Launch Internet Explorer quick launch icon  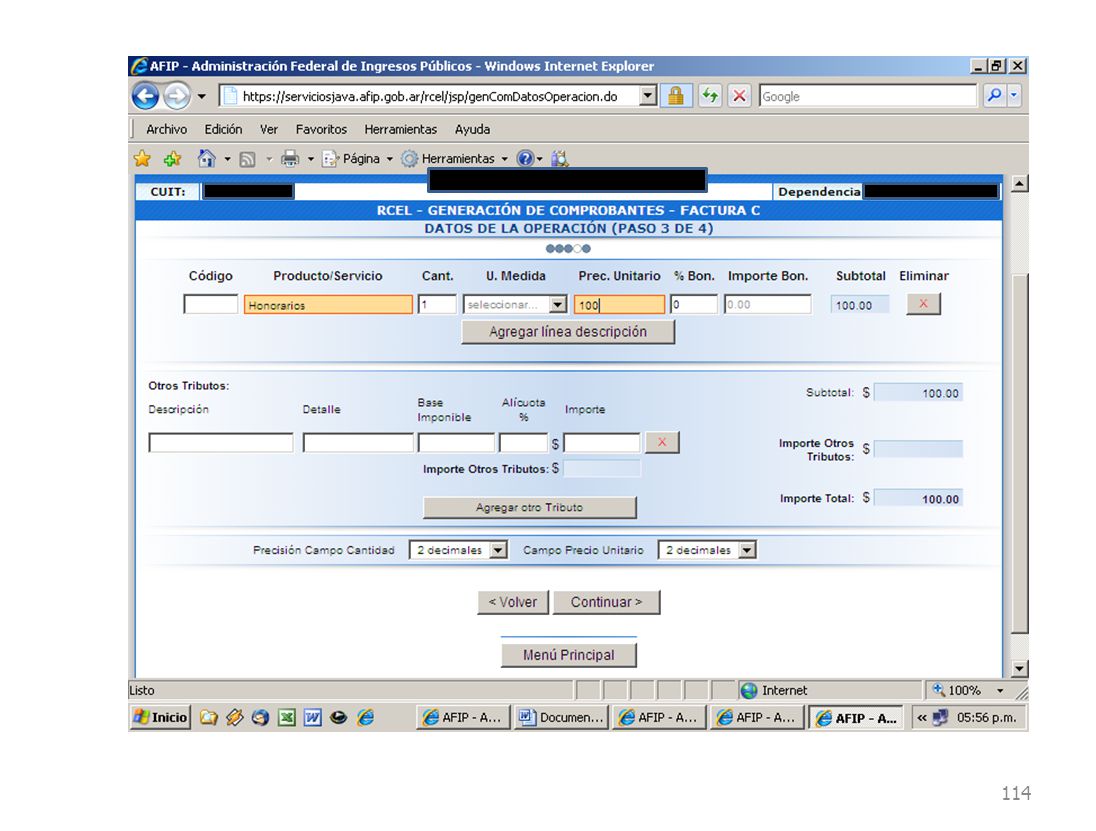(x=366, y=718)
